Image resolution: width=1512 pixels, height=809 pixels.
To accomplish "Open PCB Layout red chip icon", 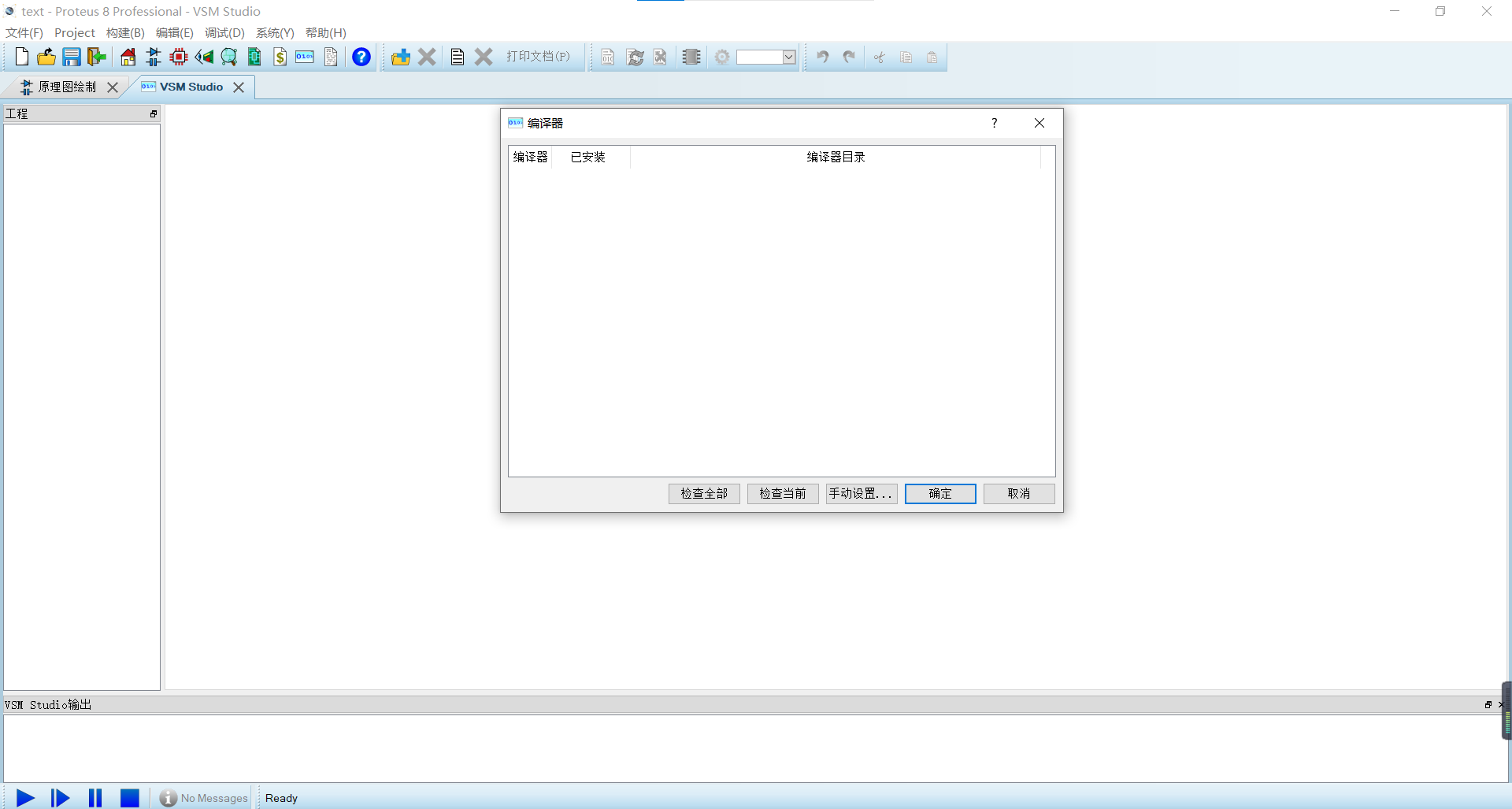I will tap(179, 57).
